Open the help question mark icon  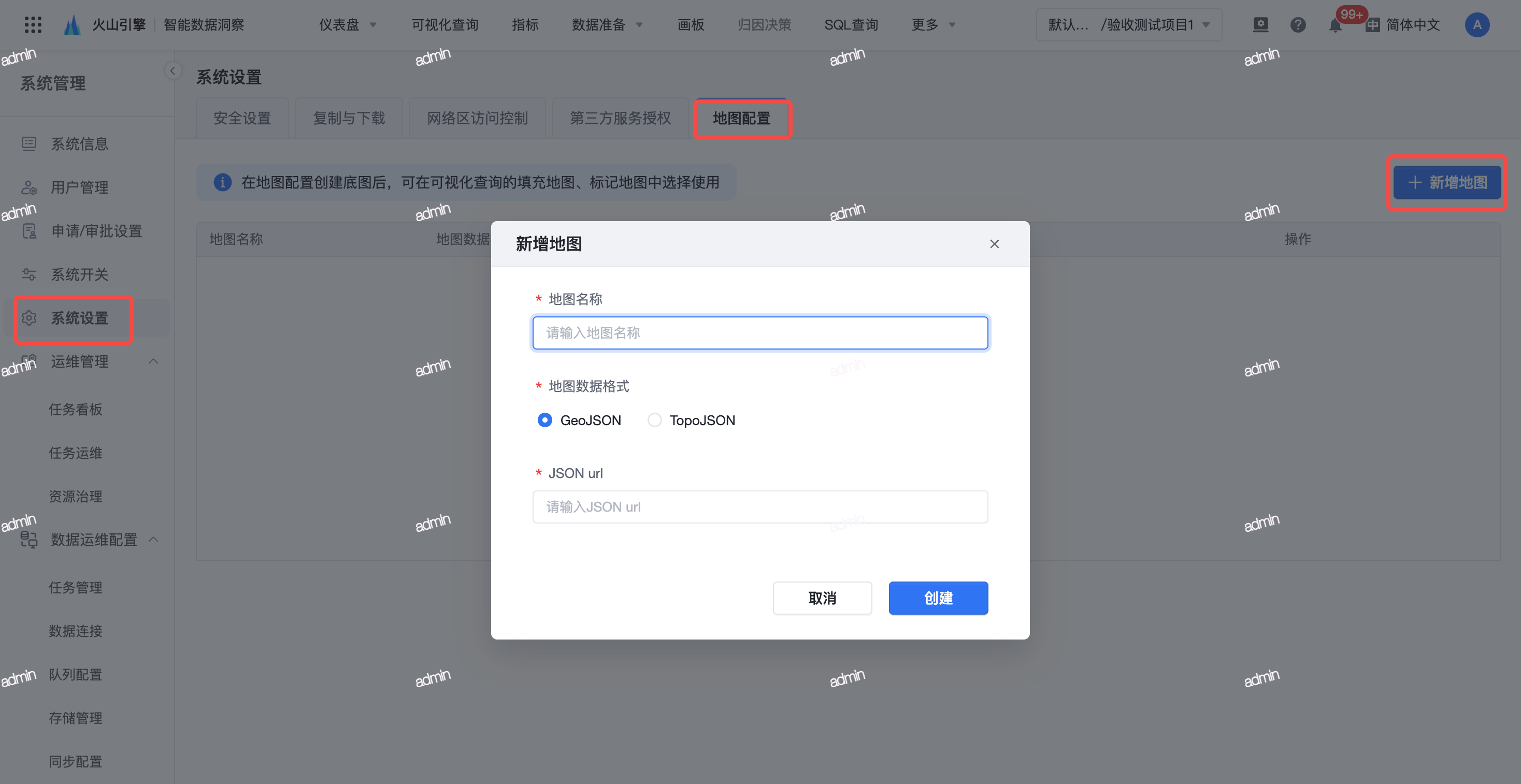(1298, 25)
